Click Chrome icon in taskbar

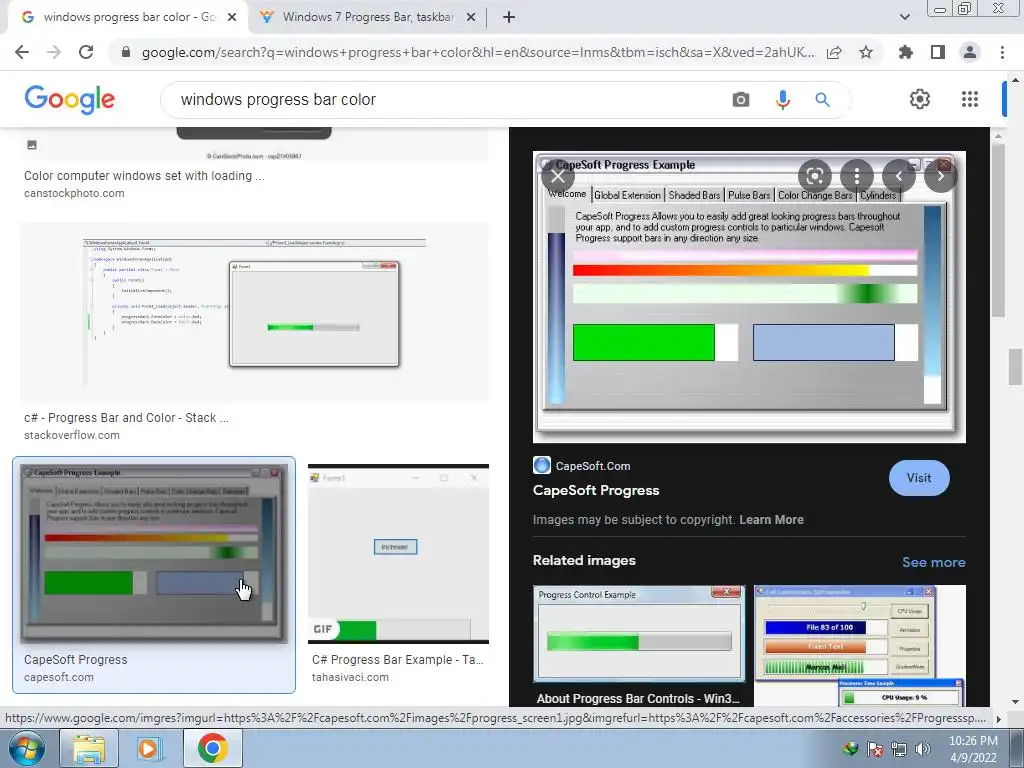pyautogui.click(x=212, y=748)
